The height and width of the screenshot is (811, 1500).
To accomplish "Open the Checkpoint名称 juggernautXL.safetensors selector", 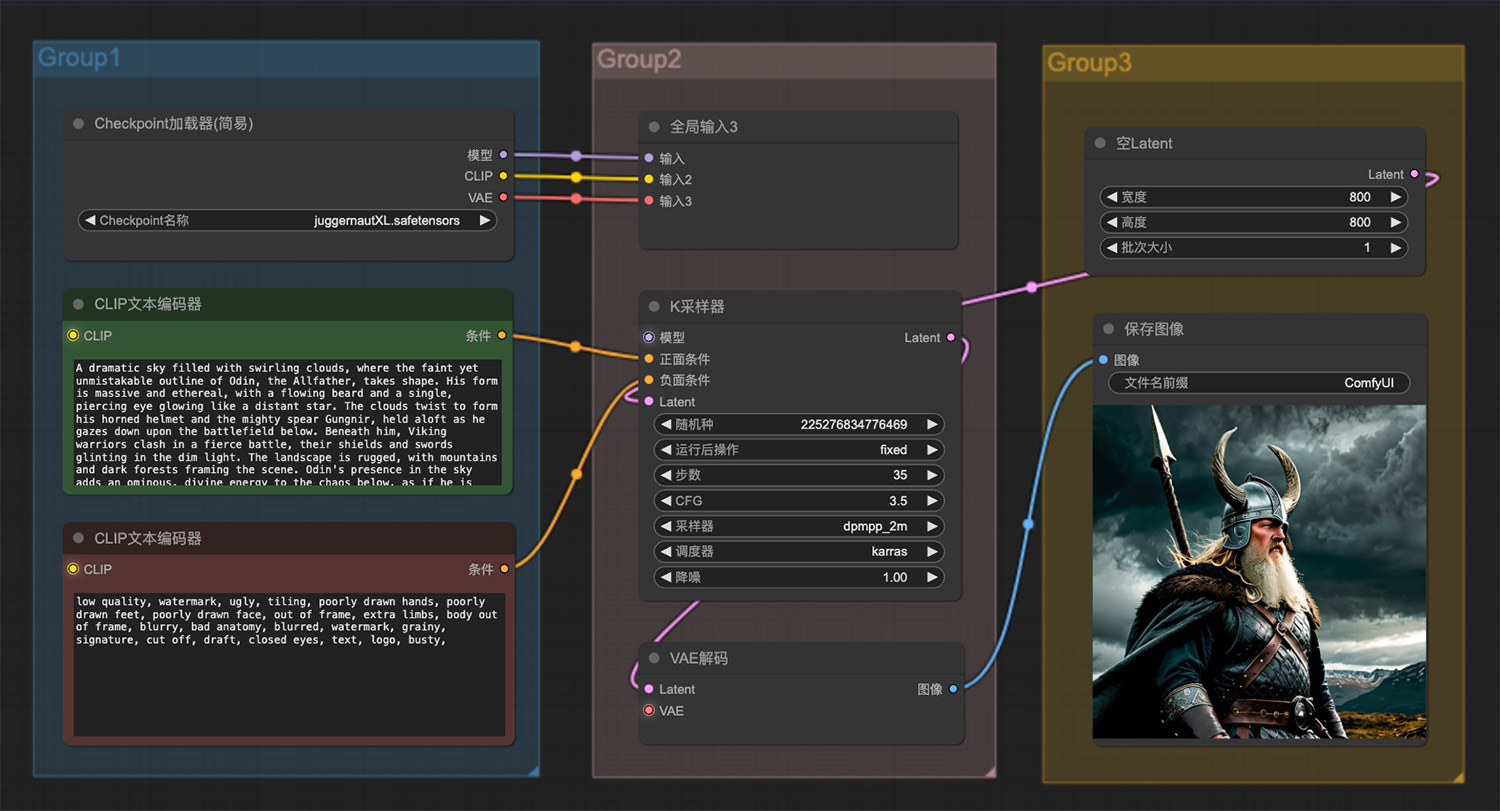I will point(287,220).
